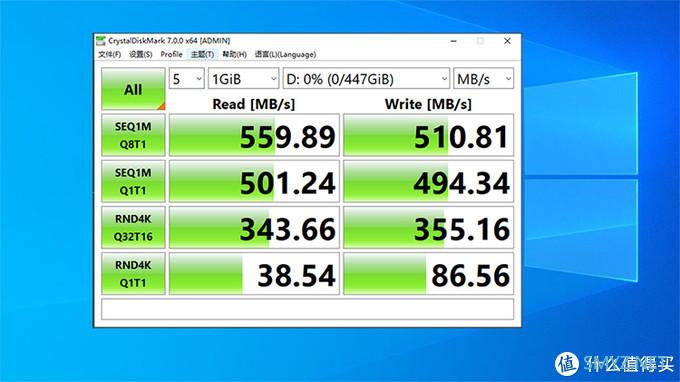
Task: Click the 559.89 sequential read result
Action: tap(254, 135)
